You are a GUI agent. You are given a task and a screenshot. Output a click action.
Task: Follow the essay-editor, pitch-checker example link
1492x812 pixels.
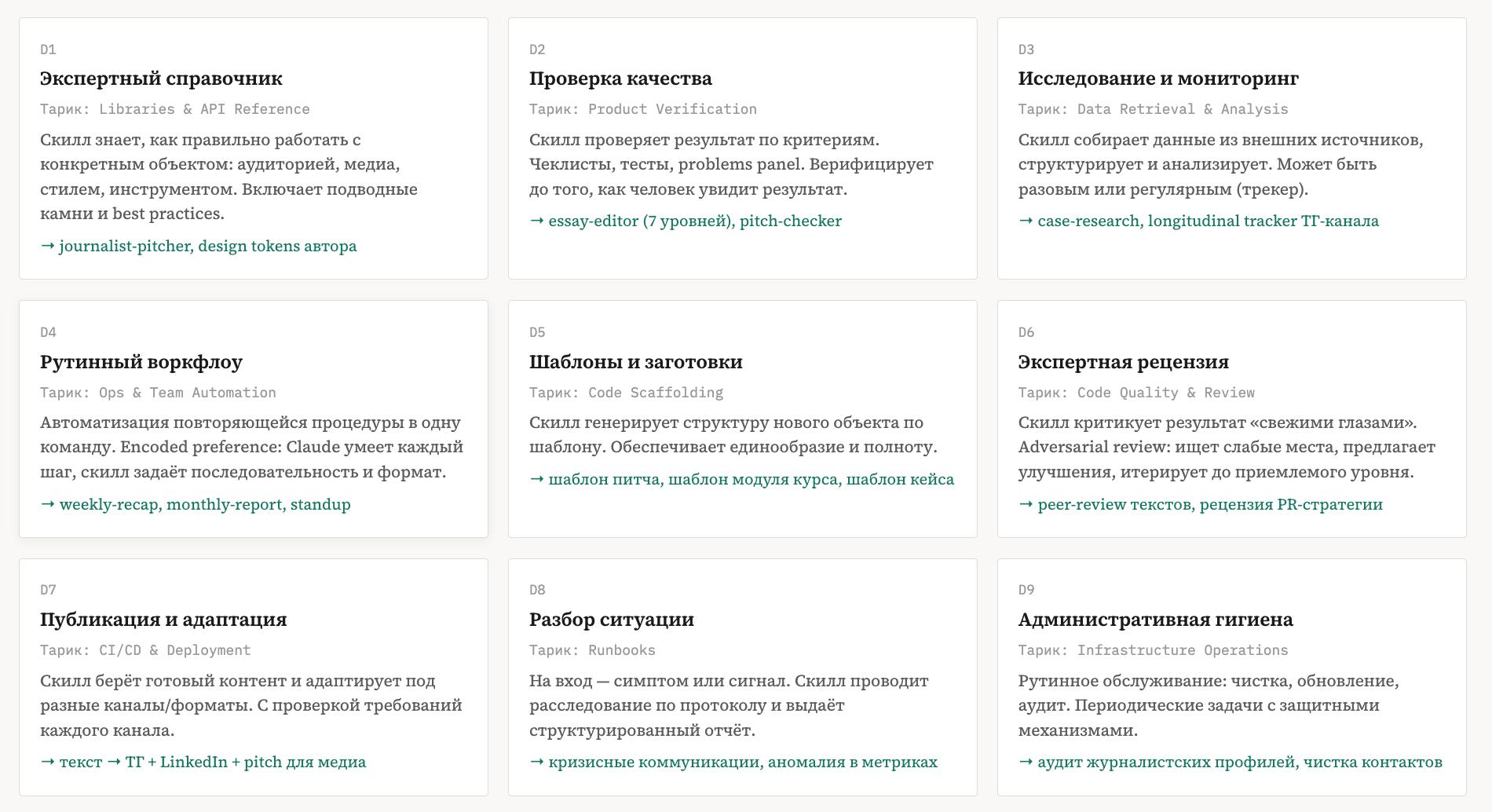tap(686, 221)
